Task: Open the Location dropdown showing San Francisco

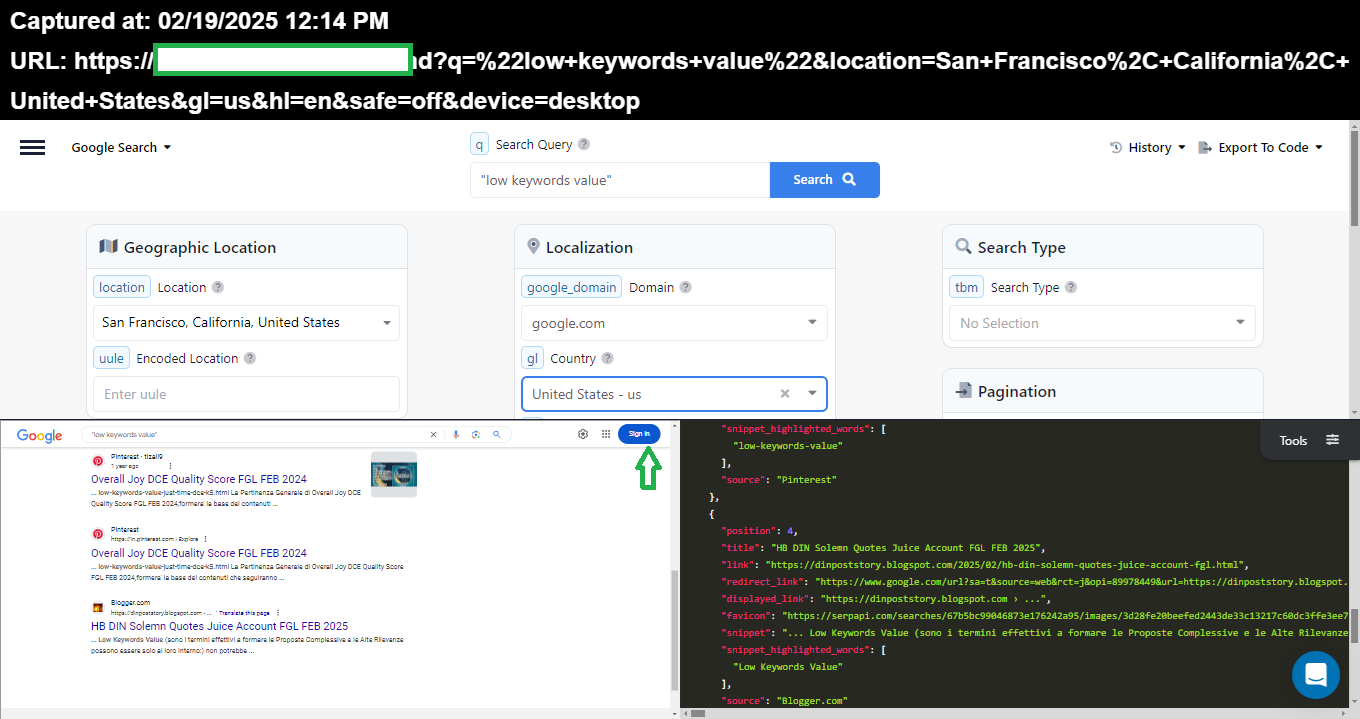Action: [x=246, y=323]
